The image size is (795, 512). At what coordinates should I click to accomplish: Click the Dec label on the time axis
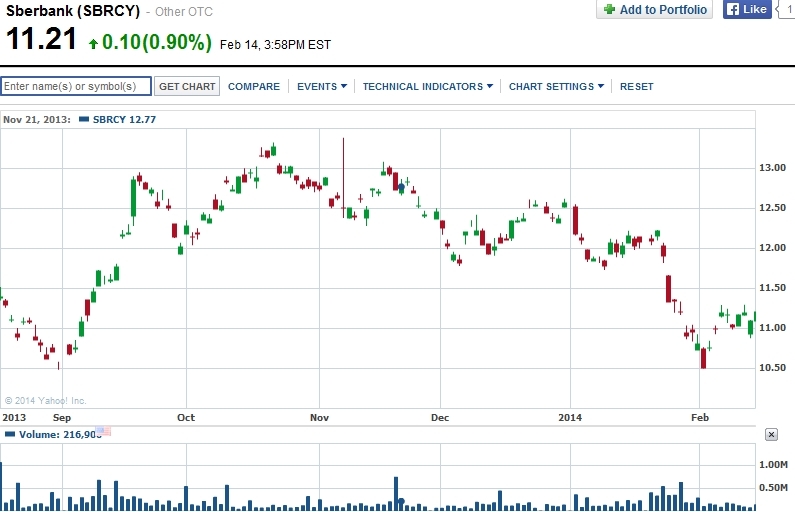tap(440, 417)
